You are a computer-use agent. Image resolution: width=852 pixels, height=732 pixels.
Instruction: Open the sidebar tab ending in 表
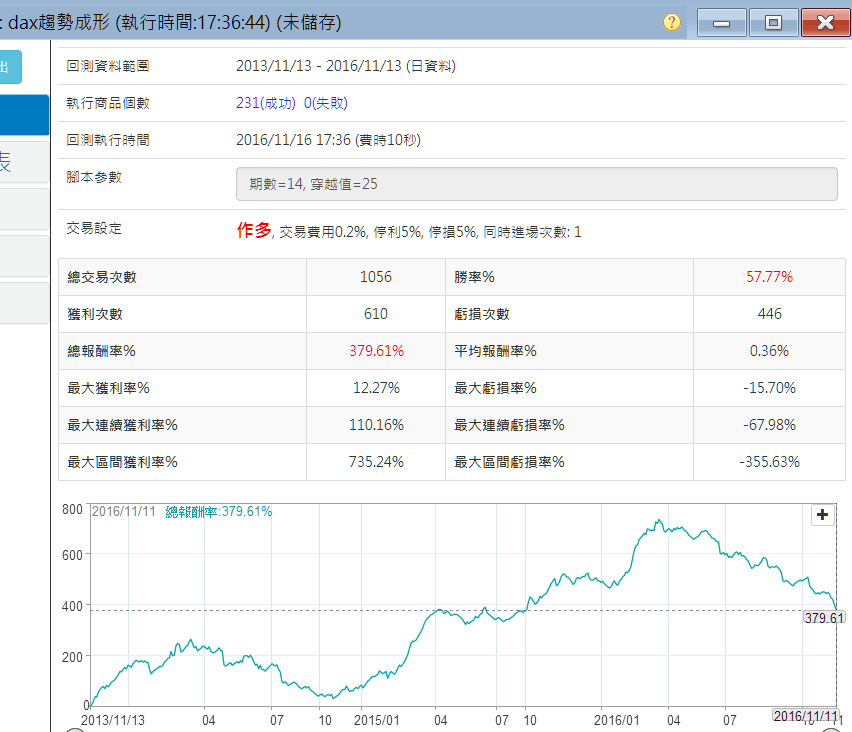pos(23,162)
